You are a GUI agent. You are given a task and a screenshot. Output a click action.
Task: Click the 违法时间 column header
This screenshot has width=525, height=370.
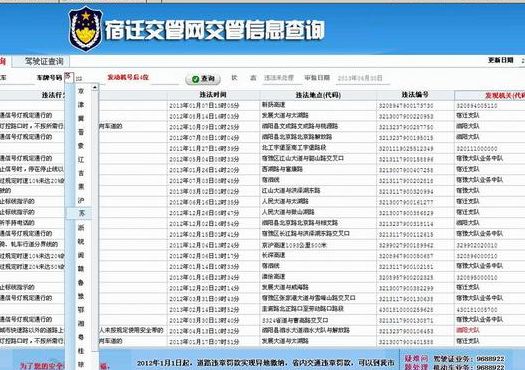point(213,95)
